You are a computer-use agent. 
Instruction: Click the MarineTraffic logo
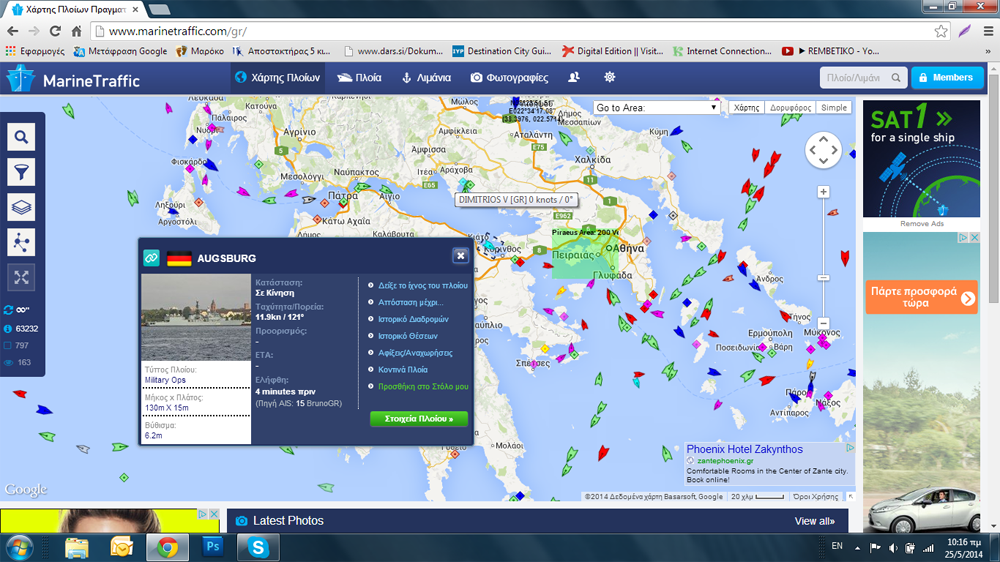pyautogui.click(x=73, y=80)
